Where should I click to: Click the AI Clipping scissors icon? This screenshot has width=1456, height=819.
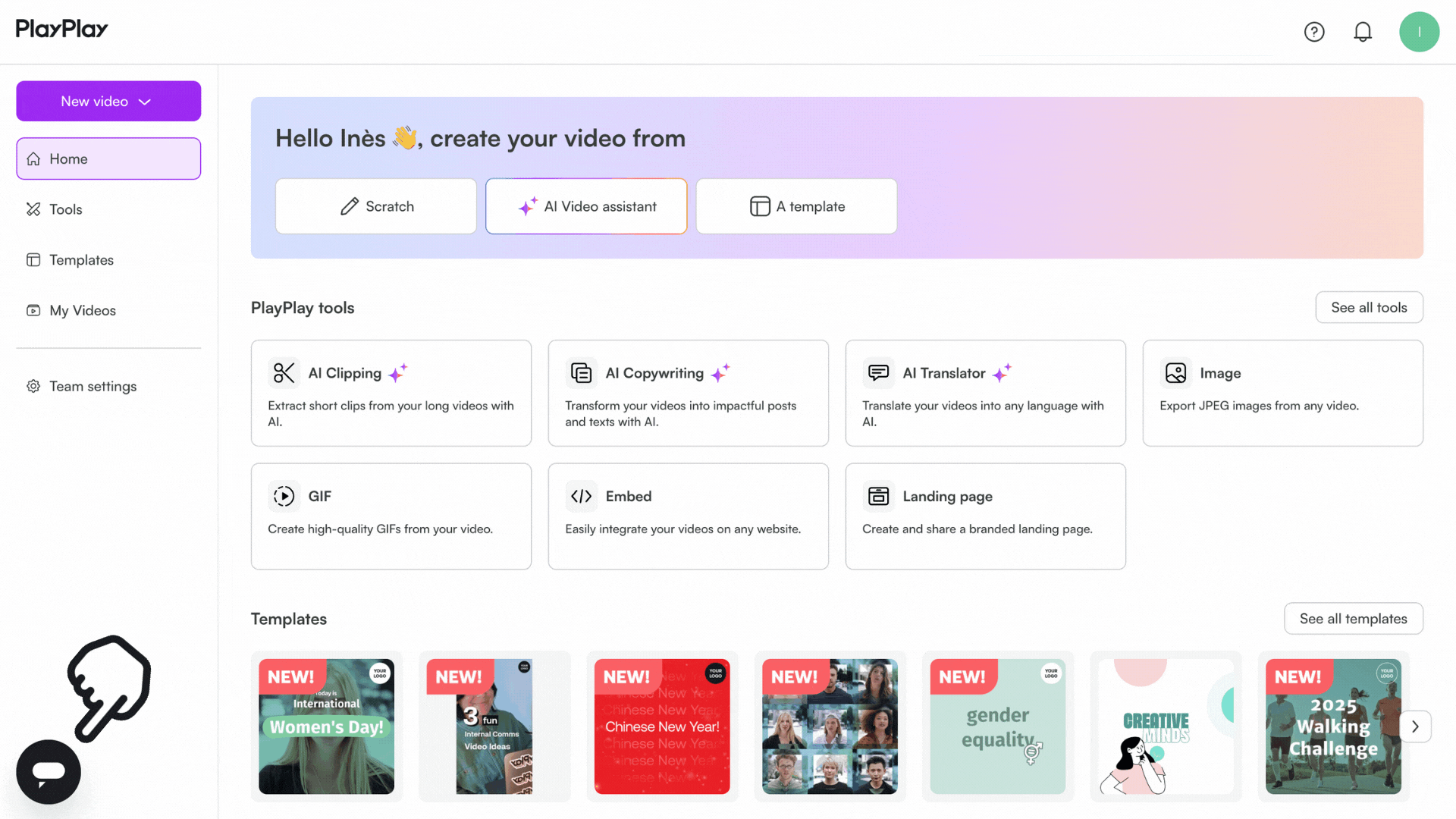[x=284, y=373]
